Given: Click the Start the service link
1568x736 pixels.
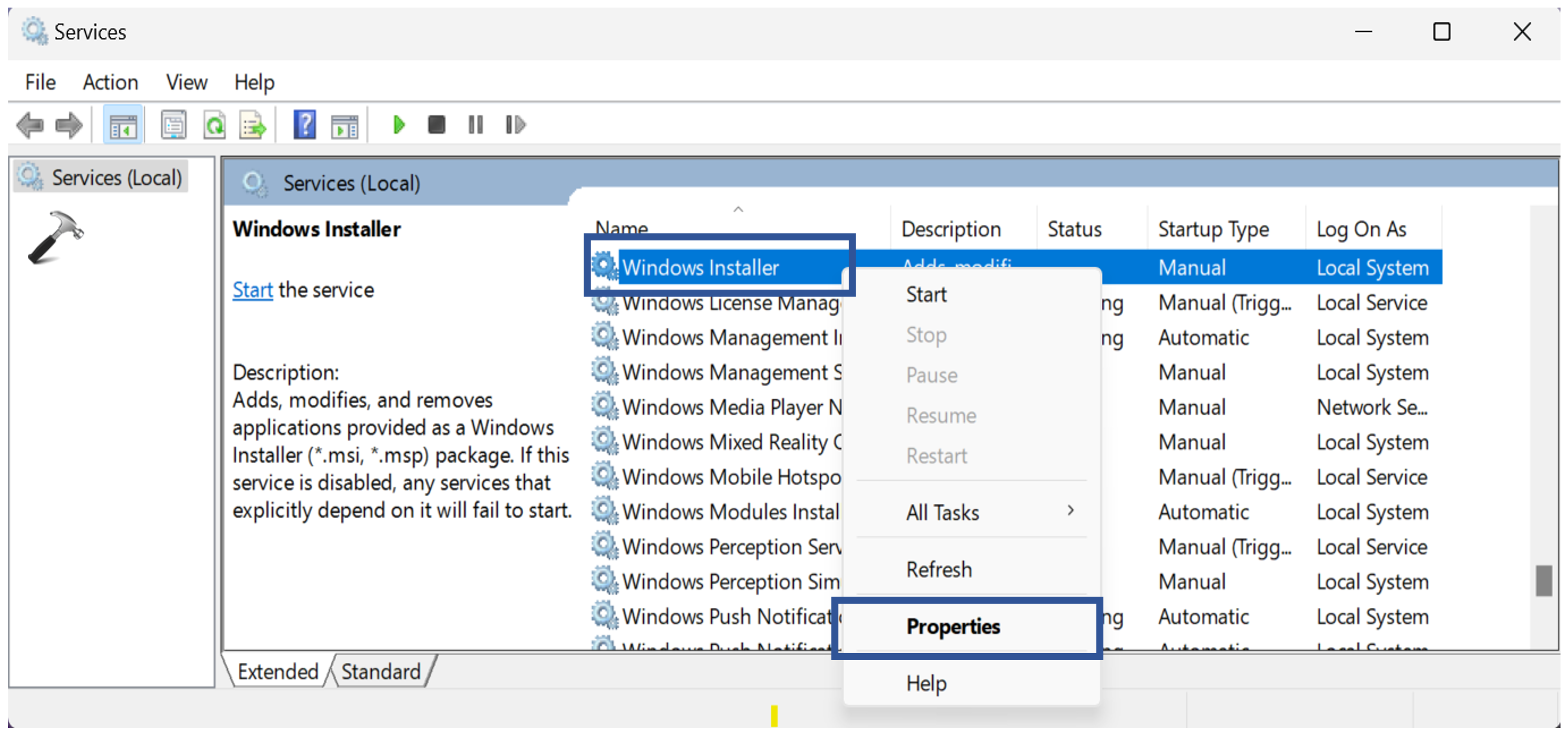Looking at the screenshot, I should 252,290.
